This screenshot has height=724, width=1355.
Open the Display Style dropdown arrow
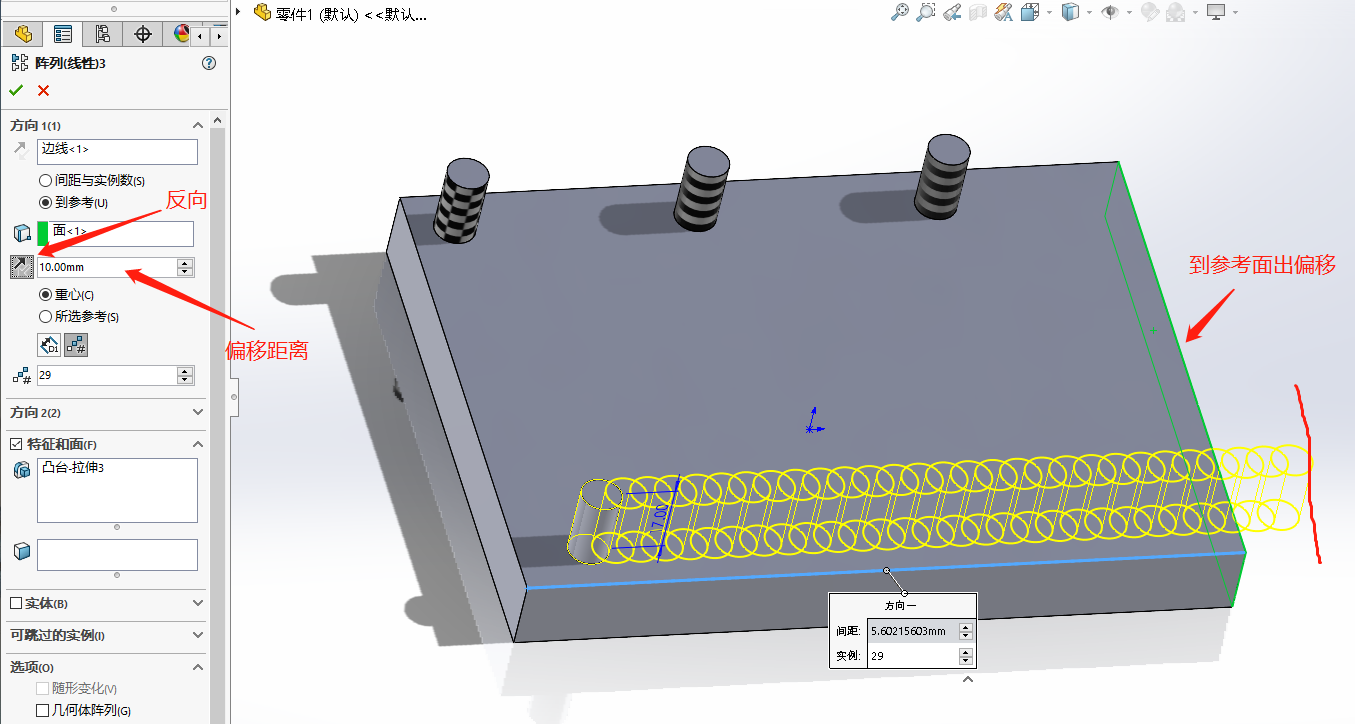[1089, 13]
